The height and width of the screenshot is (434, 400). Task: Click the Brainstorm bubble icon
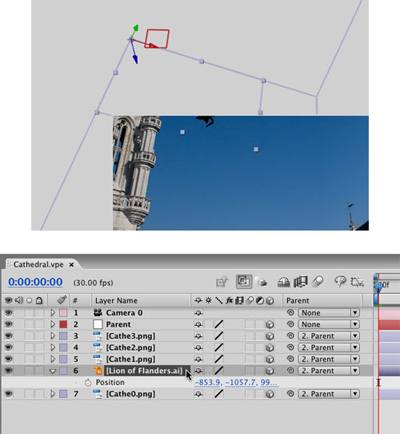coord(340,282)
